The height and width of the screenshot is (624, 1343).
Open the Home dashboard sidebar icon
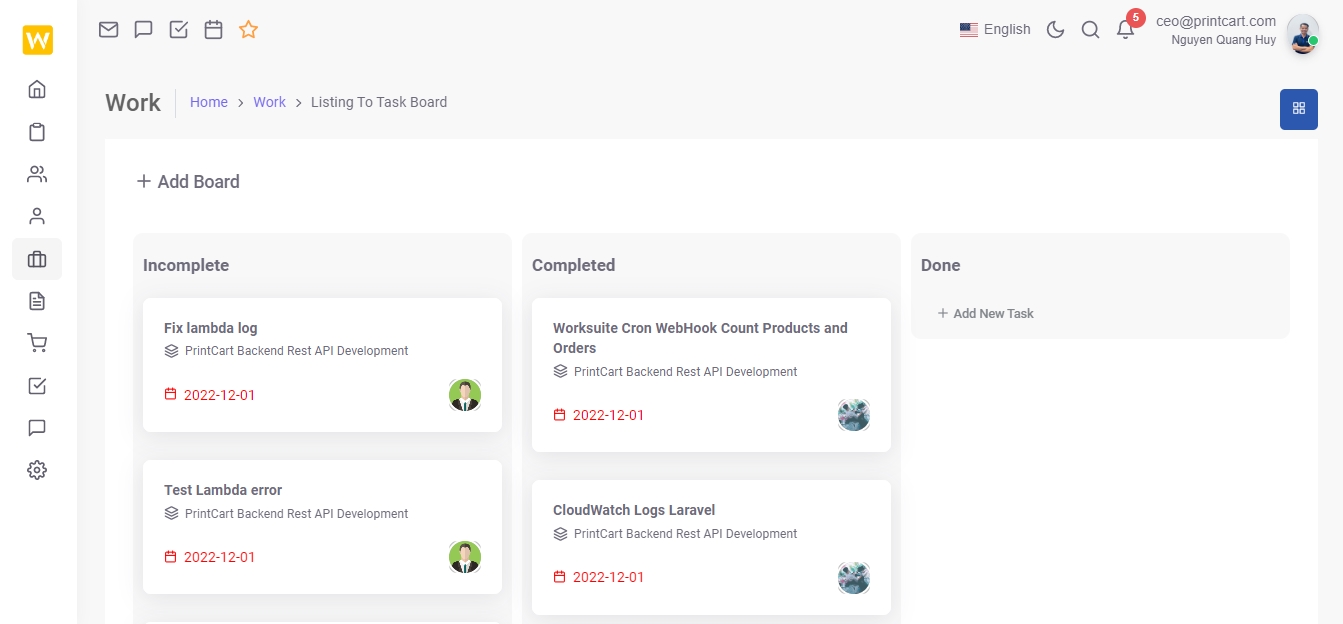pos(37,89)
